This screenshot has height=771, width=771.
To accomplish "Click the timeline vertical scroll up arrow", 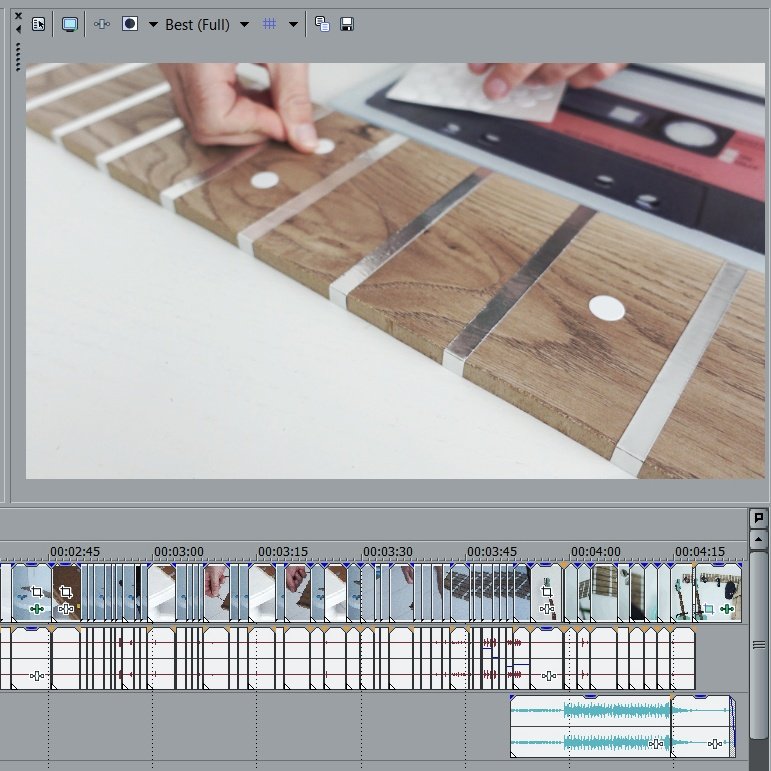I will click(759, 539).
